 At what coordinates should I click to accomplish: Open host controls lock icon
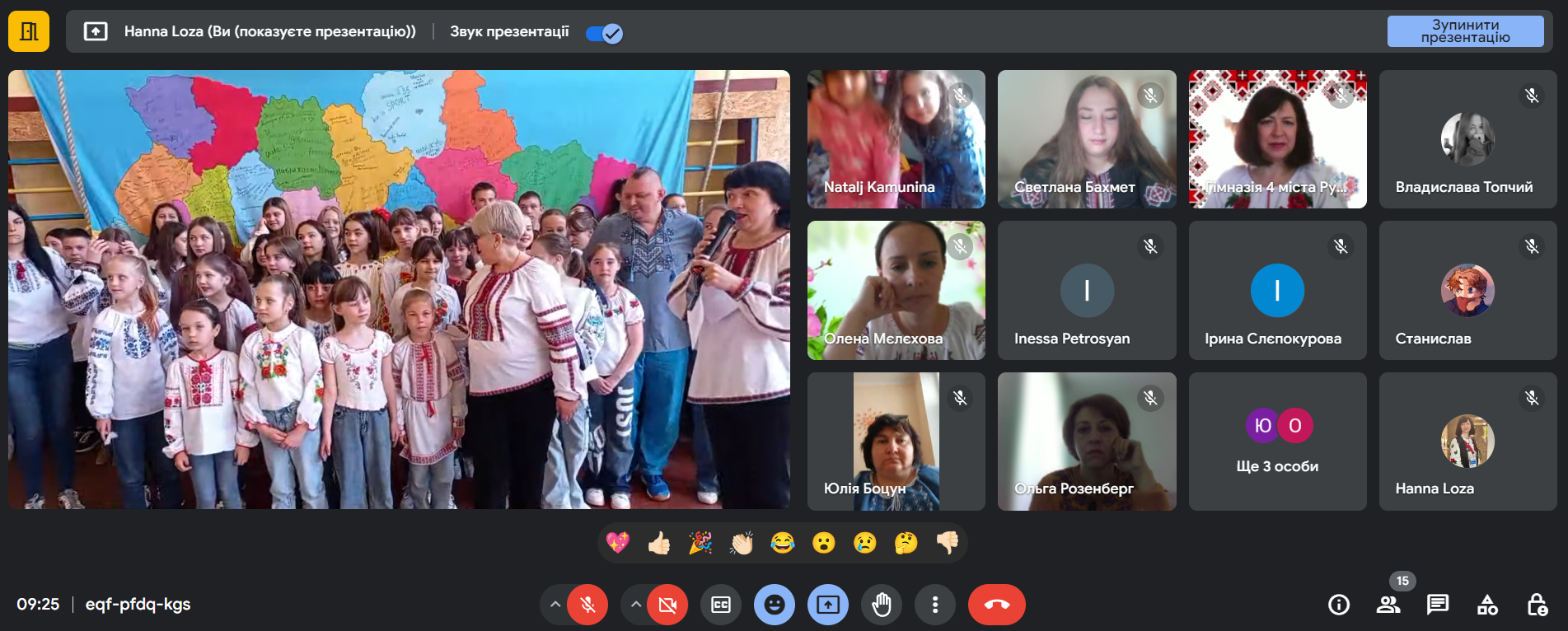pyautogui.click(x=1537, y=605)
